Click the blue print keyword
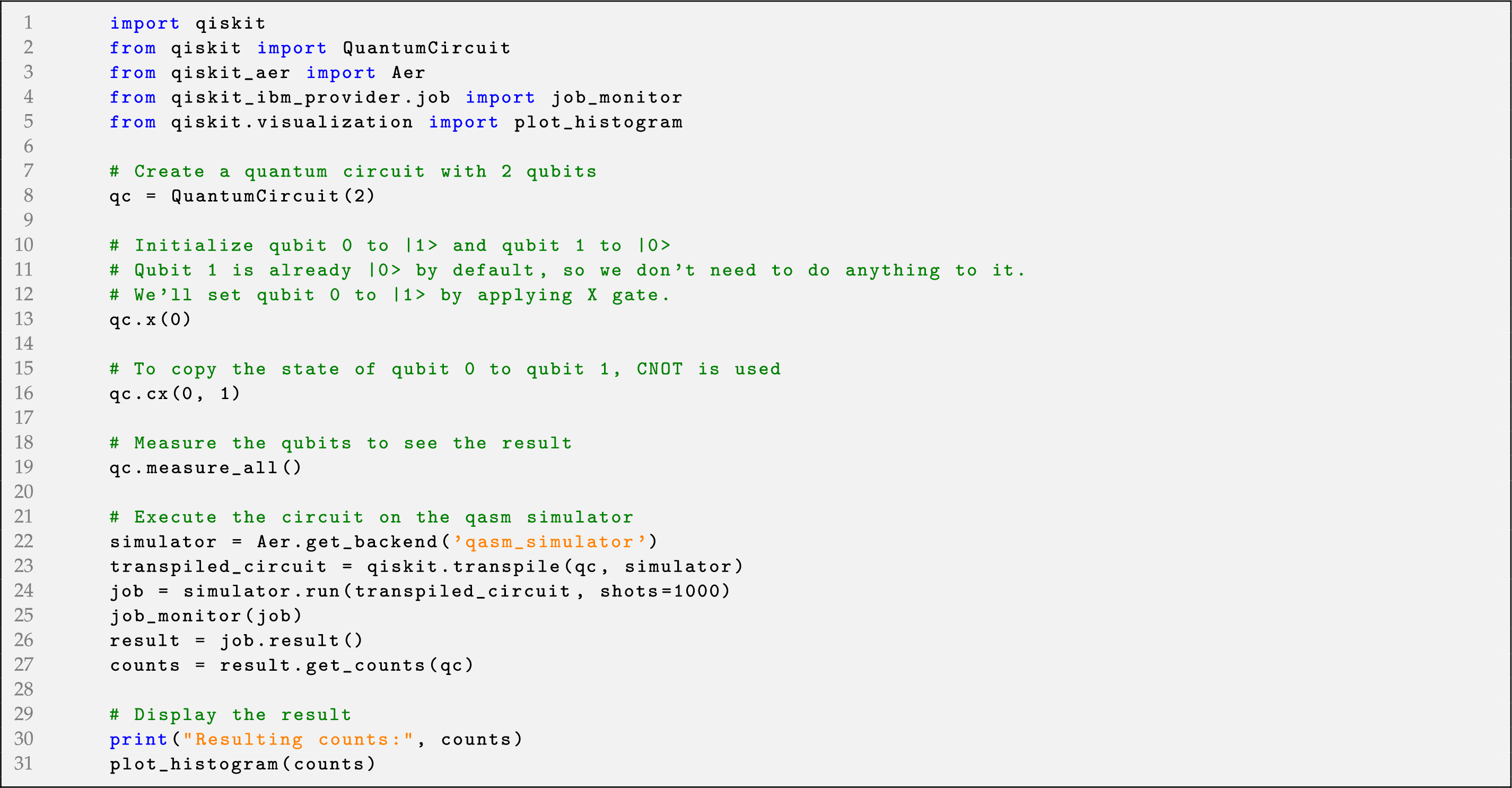 point(138,739)
